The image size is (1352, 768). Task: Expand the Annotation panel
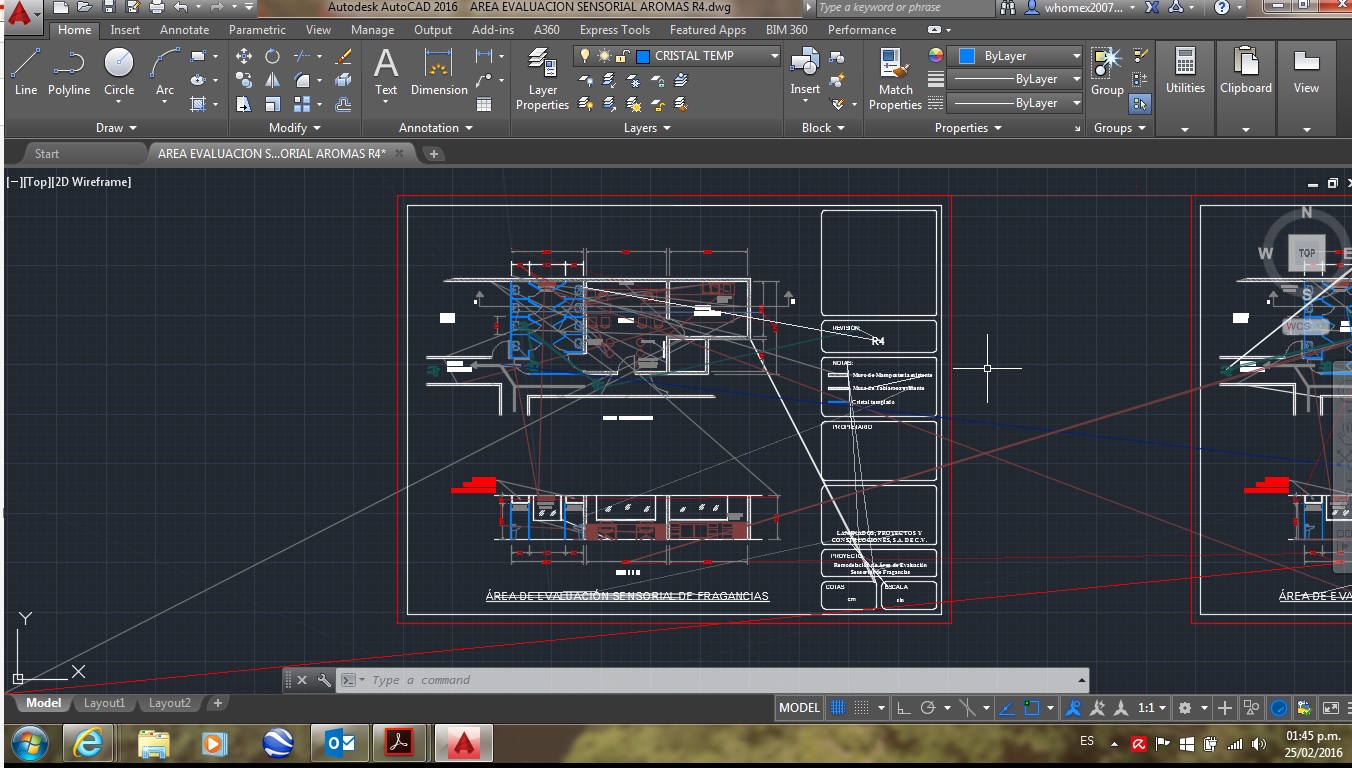click(x=436, y=128)
